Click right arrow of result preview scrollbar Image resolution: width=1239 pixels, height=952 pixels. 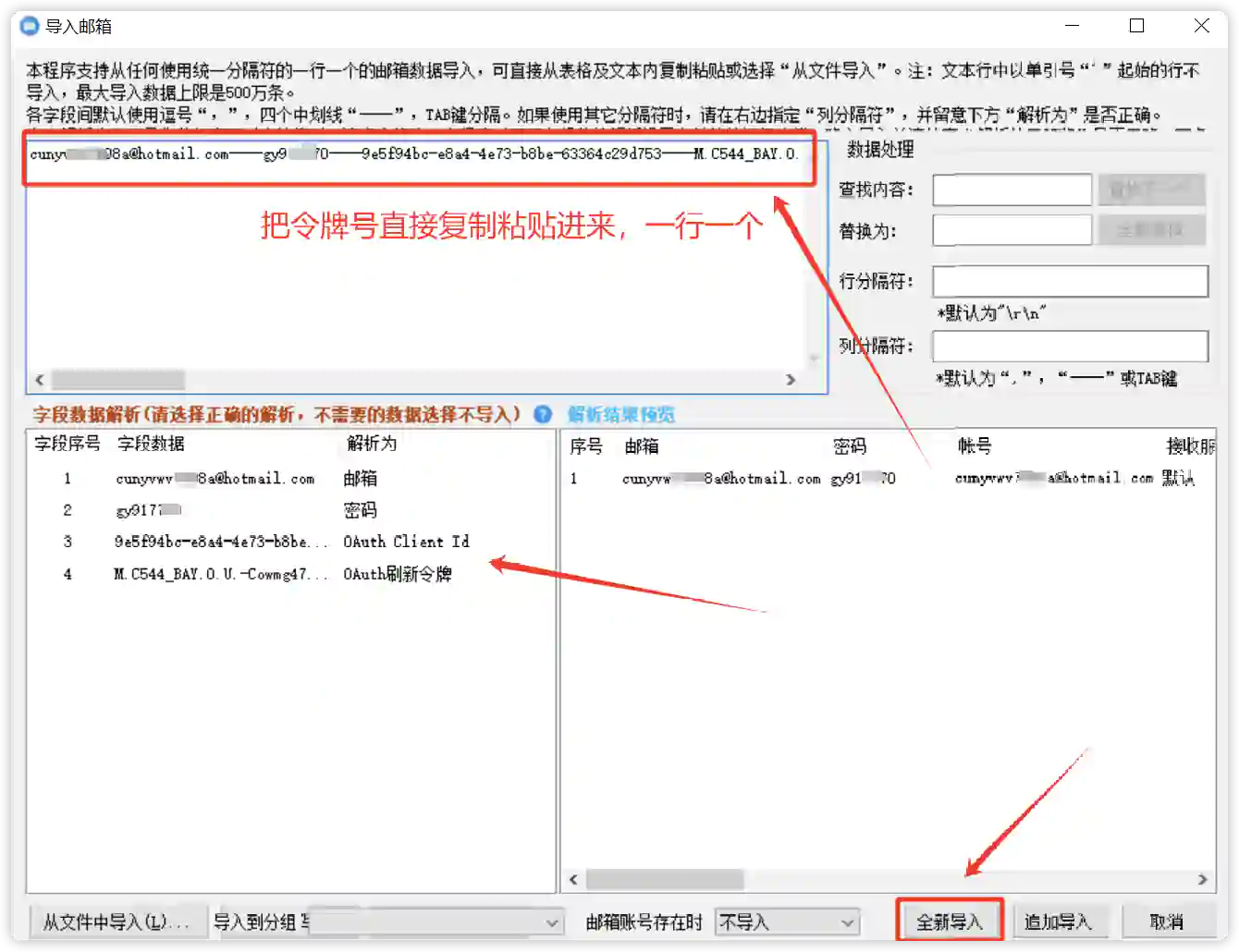tap(1202, 879)
